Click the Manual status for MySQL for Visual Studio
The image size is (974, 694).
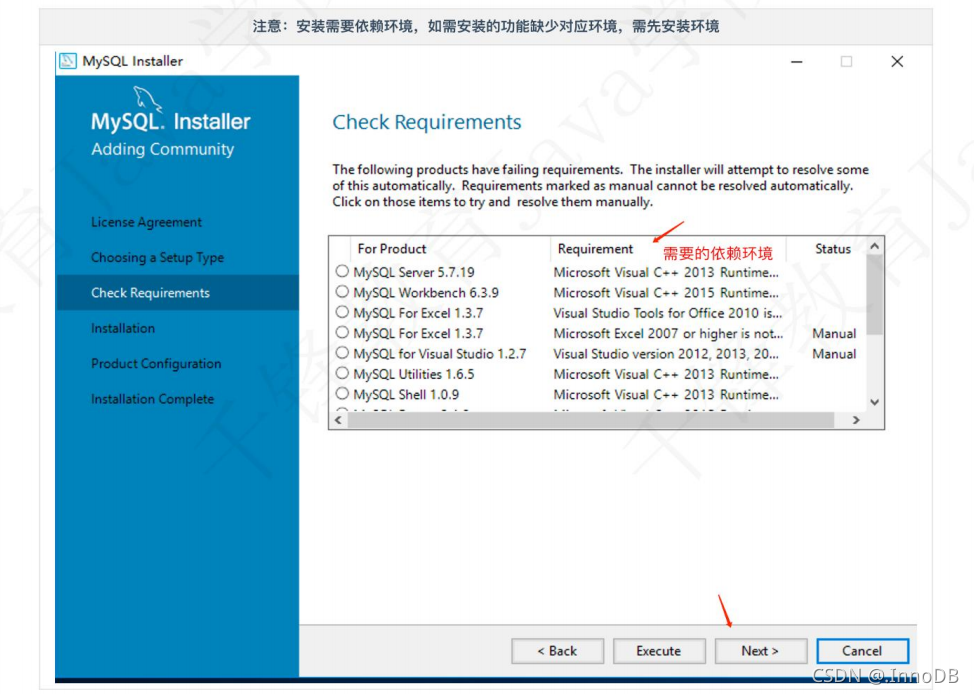[x=834, y=354]
